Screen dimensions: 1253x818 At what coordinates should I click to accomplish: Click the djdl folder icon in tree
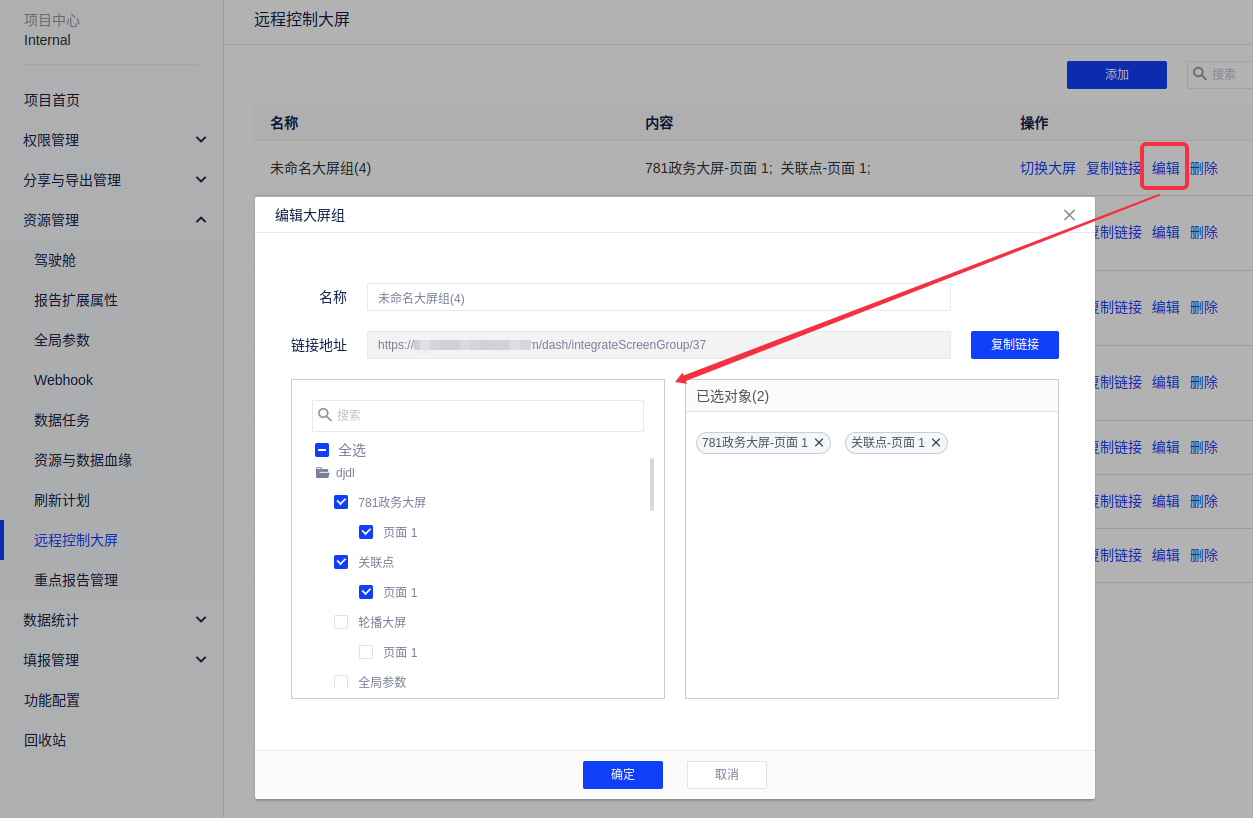(322, 473)
